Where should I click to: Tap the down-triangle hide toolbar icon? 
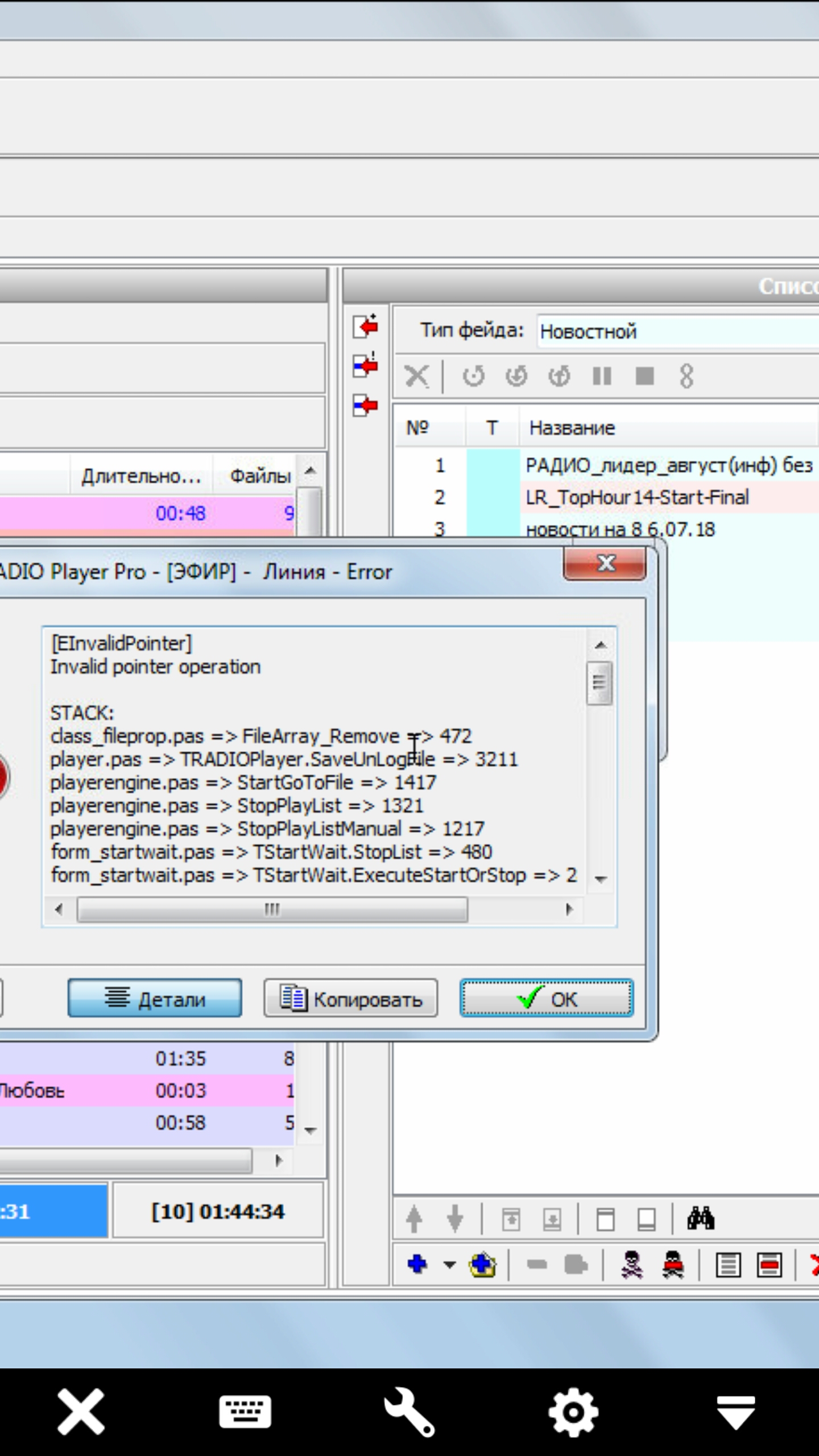pos(736,1412)
